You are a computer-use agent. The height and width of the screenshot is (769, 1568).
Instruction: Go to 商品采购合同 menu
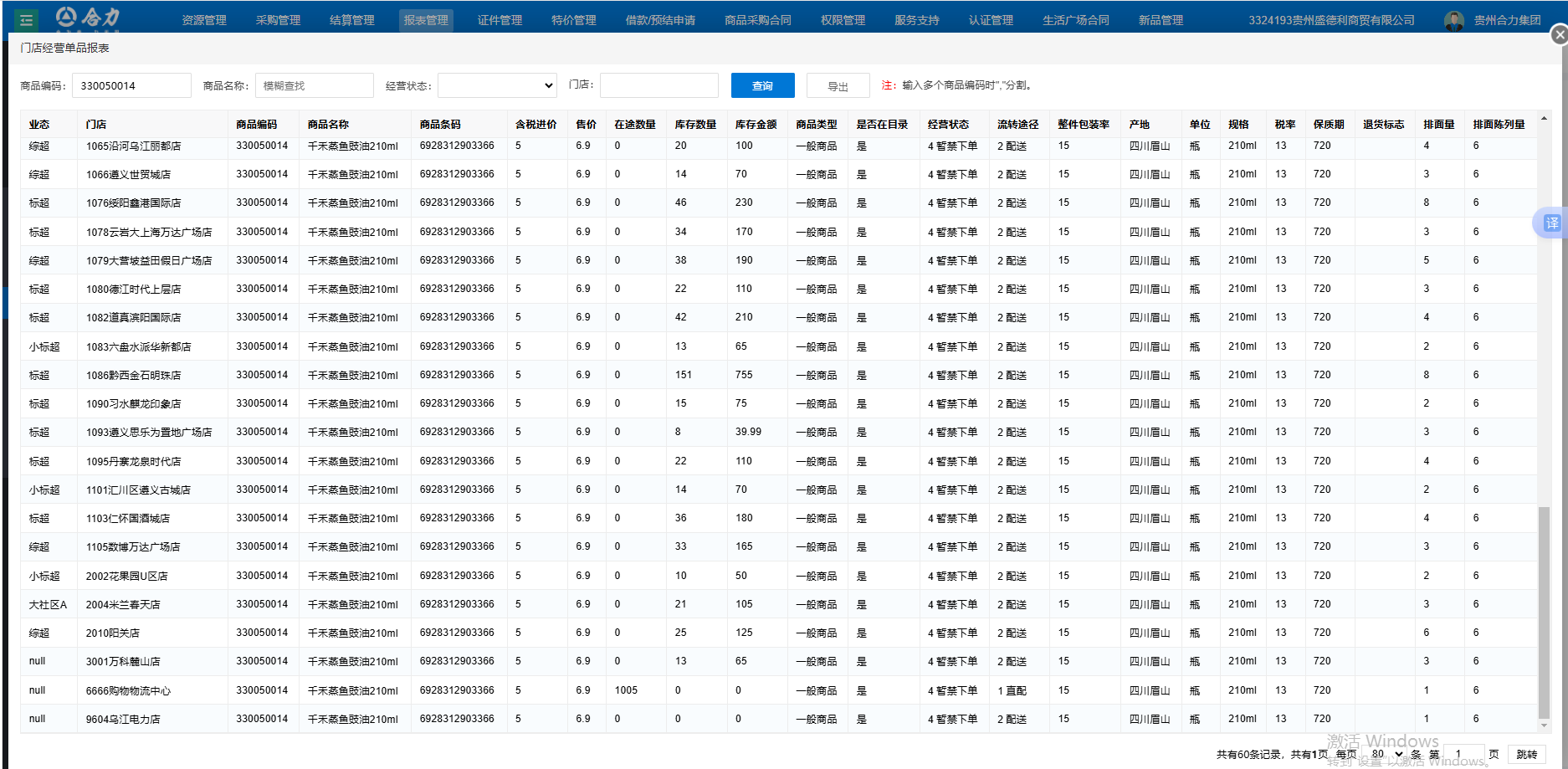pos(757,20)
